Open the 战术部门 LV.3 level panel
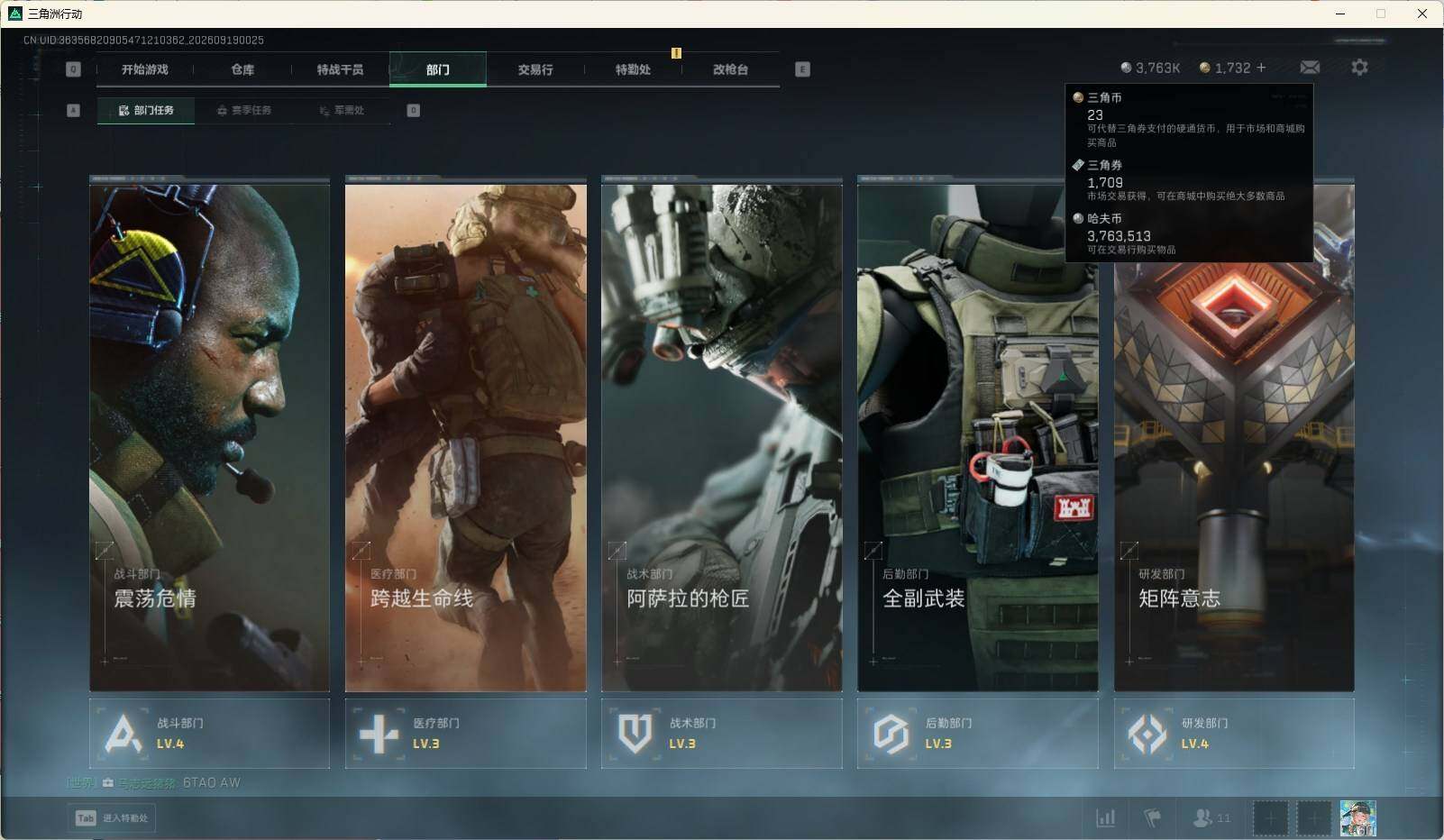Screen dimensions: 1444x840 tap(722, 734)
